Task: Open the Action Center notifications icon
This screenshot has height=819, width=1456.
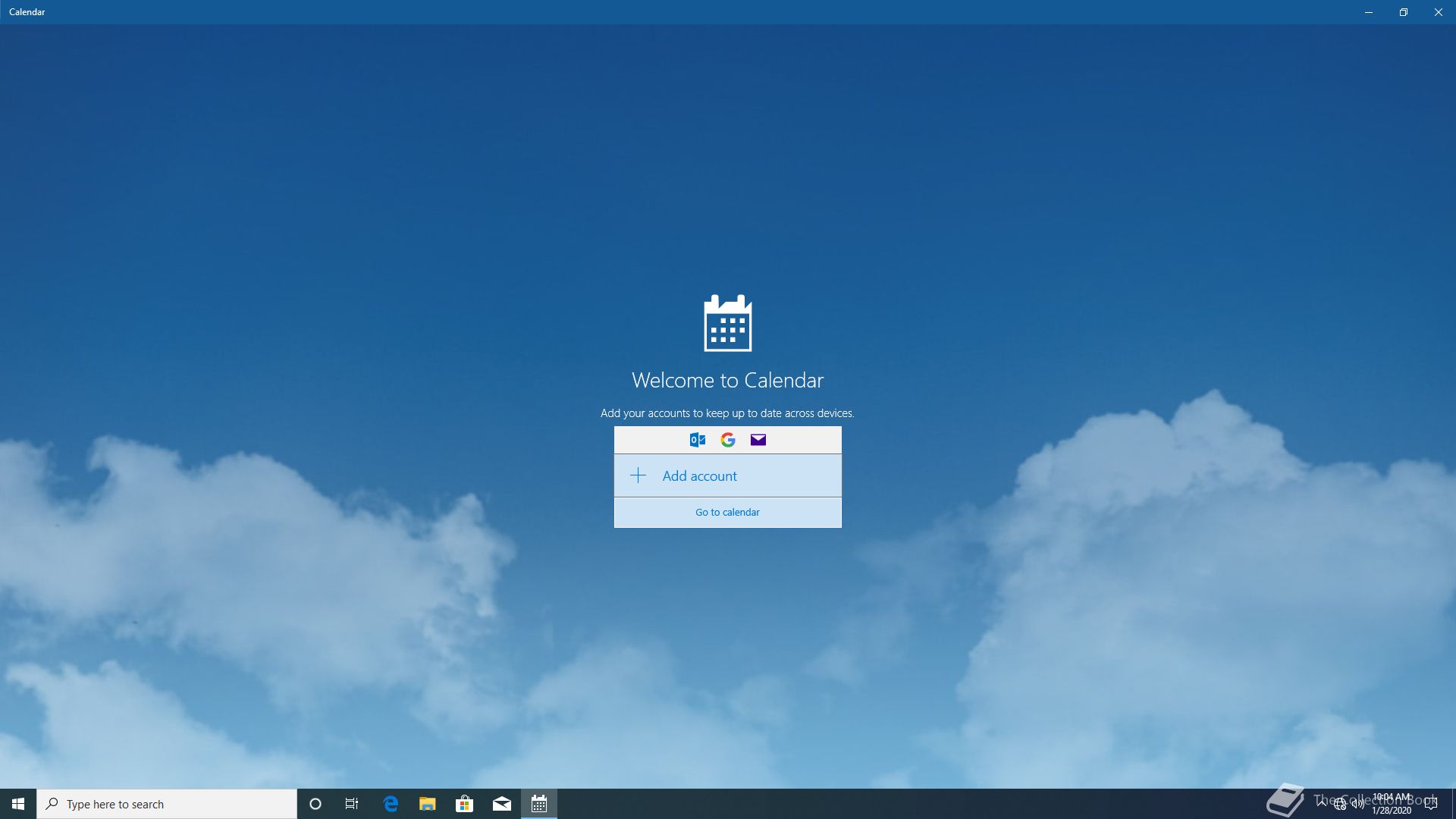Action: 1431,804
